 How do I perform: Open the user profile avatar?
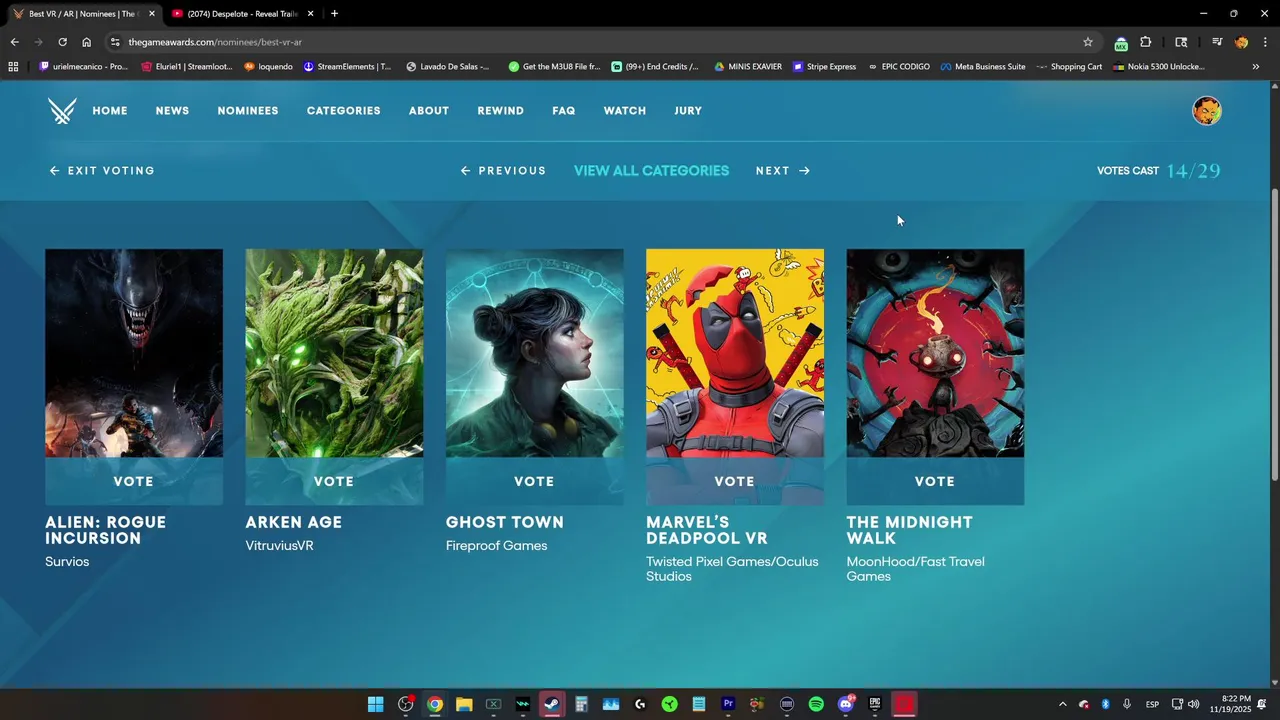(1207, 111)
